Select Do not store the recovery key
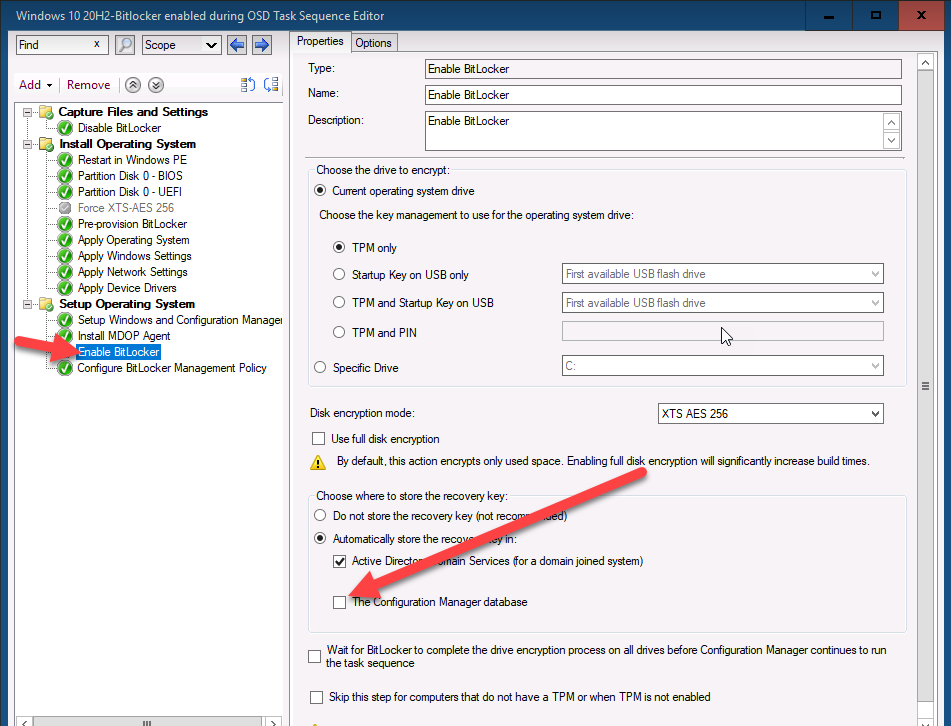This screenshot has height=726, width=951. point(320,516)
